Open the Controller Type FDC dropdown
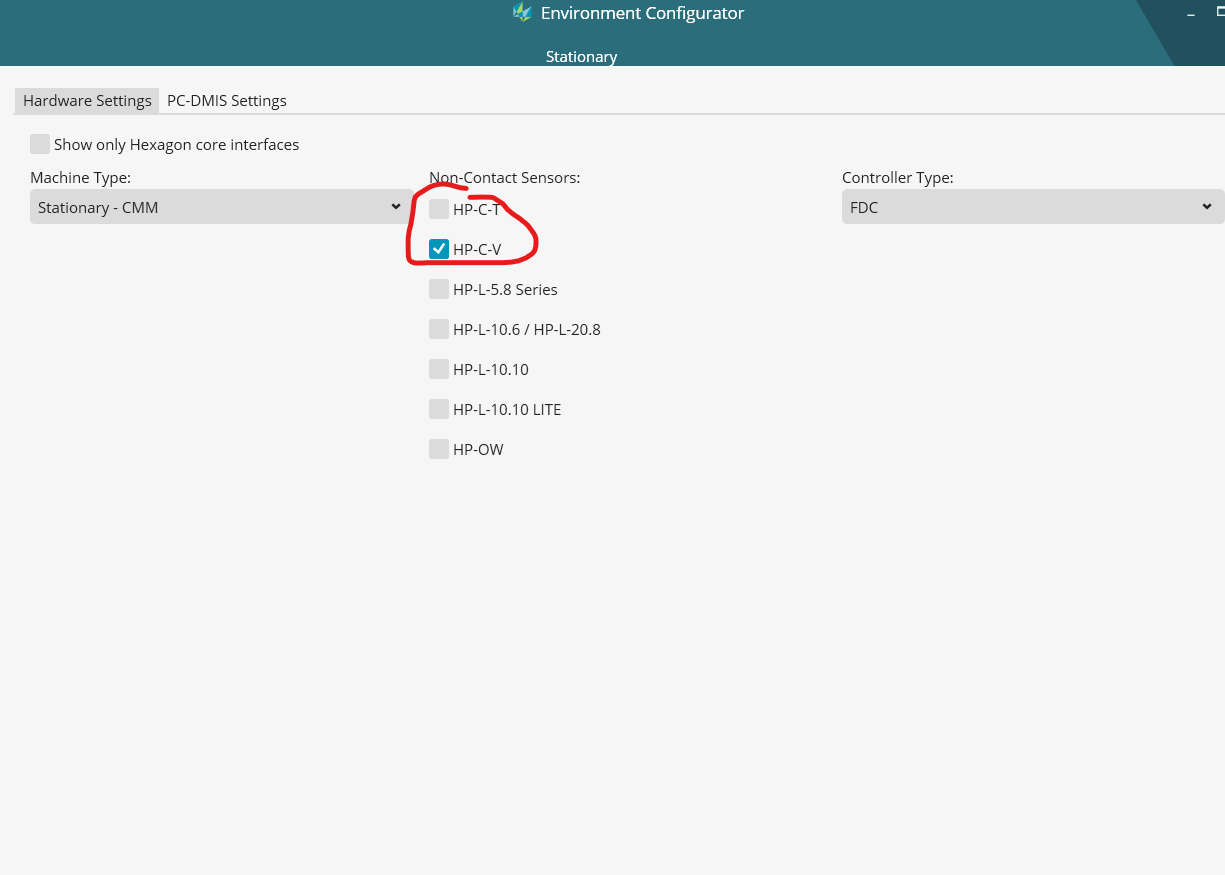This screenshot has height=875, width=1225. coord(1033,207)
